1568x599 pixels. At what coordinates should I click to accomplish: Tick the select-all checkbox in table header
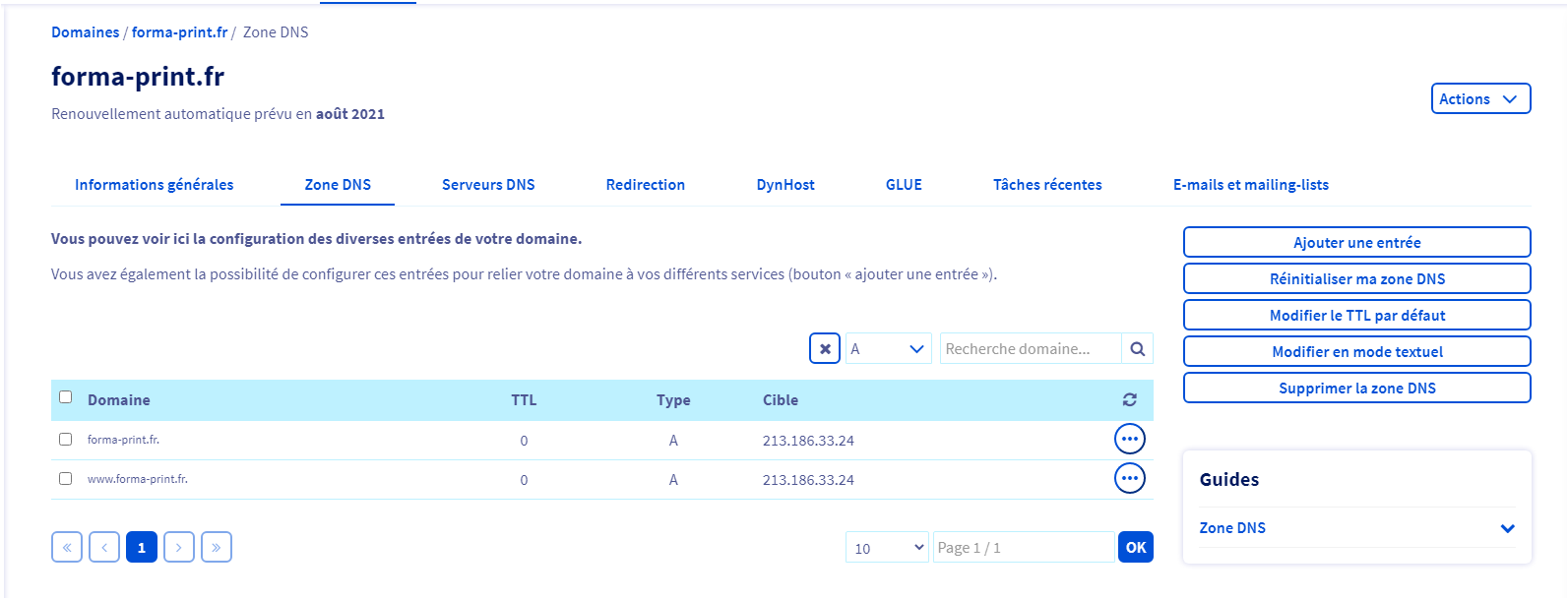point(66,397)
